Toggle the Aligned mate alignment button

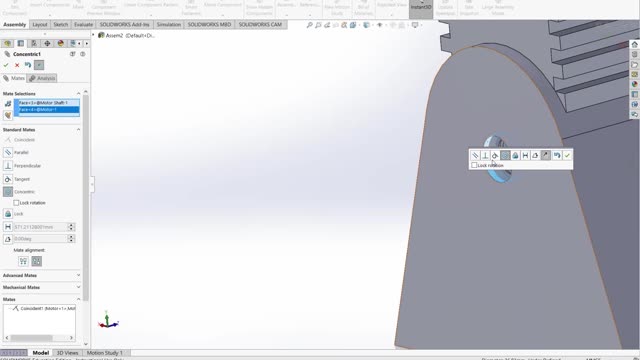23,261
